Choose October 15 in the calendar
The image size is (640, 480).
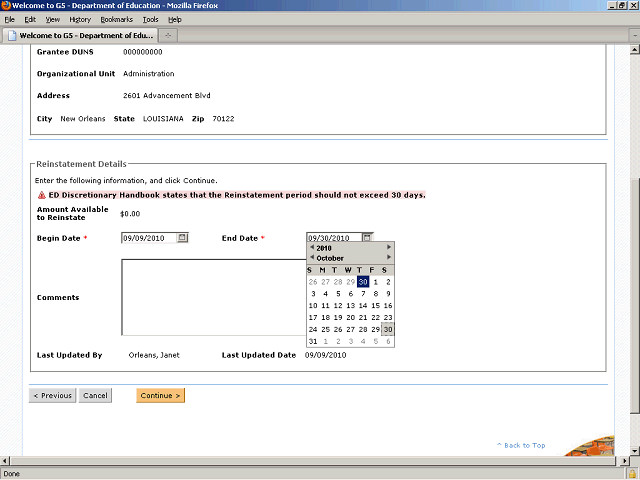[x=376, y=306]
